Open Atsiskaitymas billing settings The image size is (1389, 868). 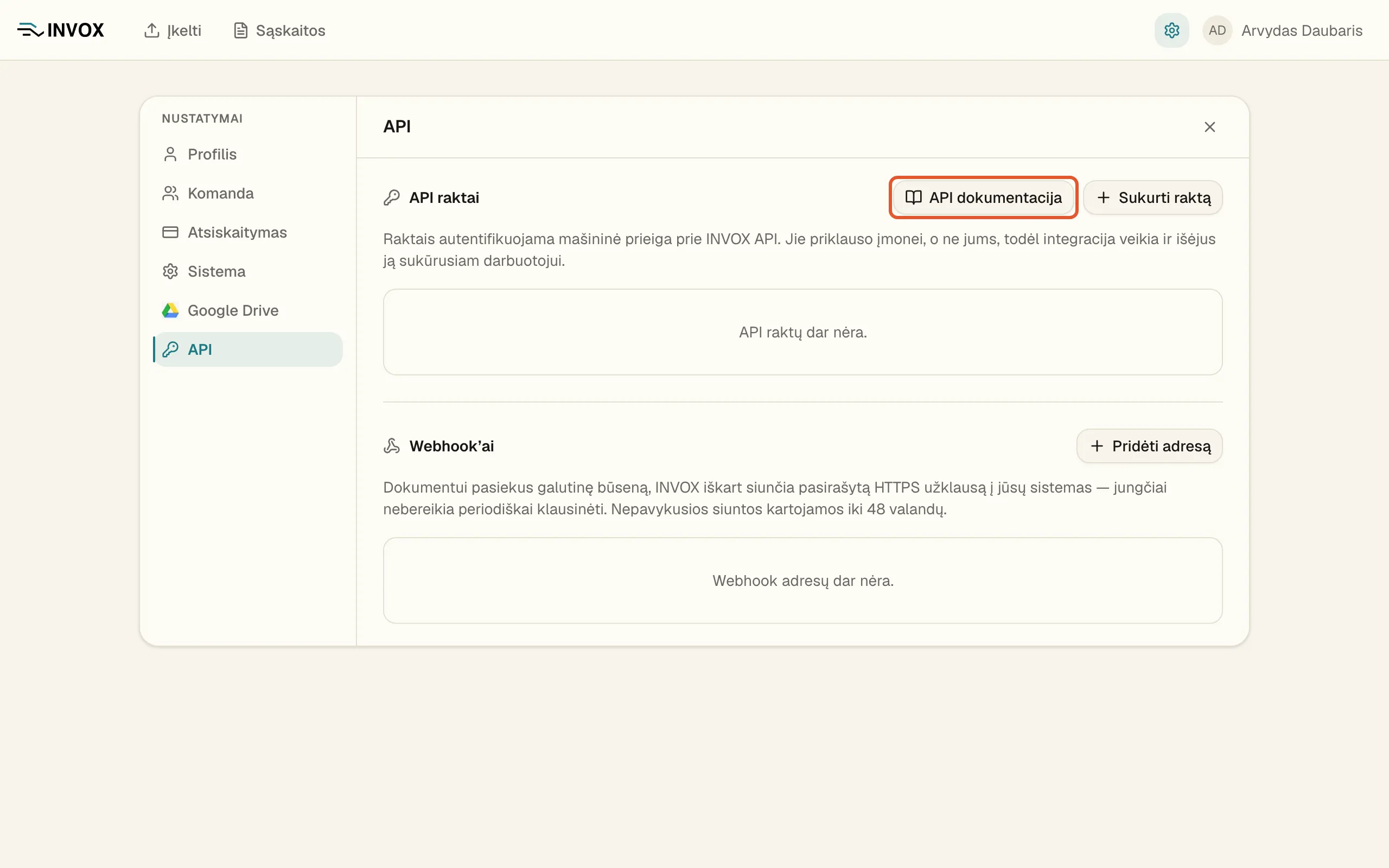click(x=249, y=233)
